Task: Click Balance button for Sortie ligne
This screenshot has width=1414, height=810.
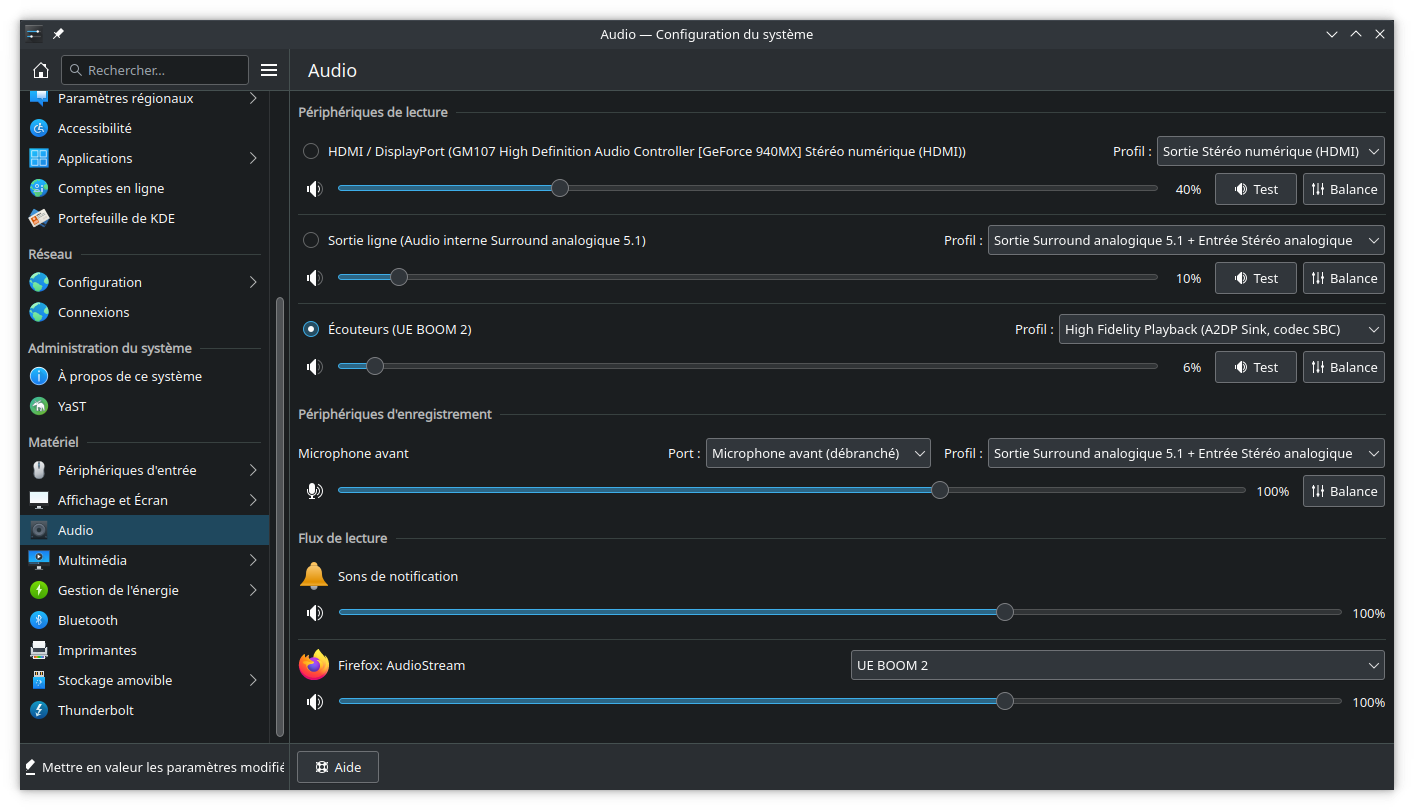Action: (1343, 278)
